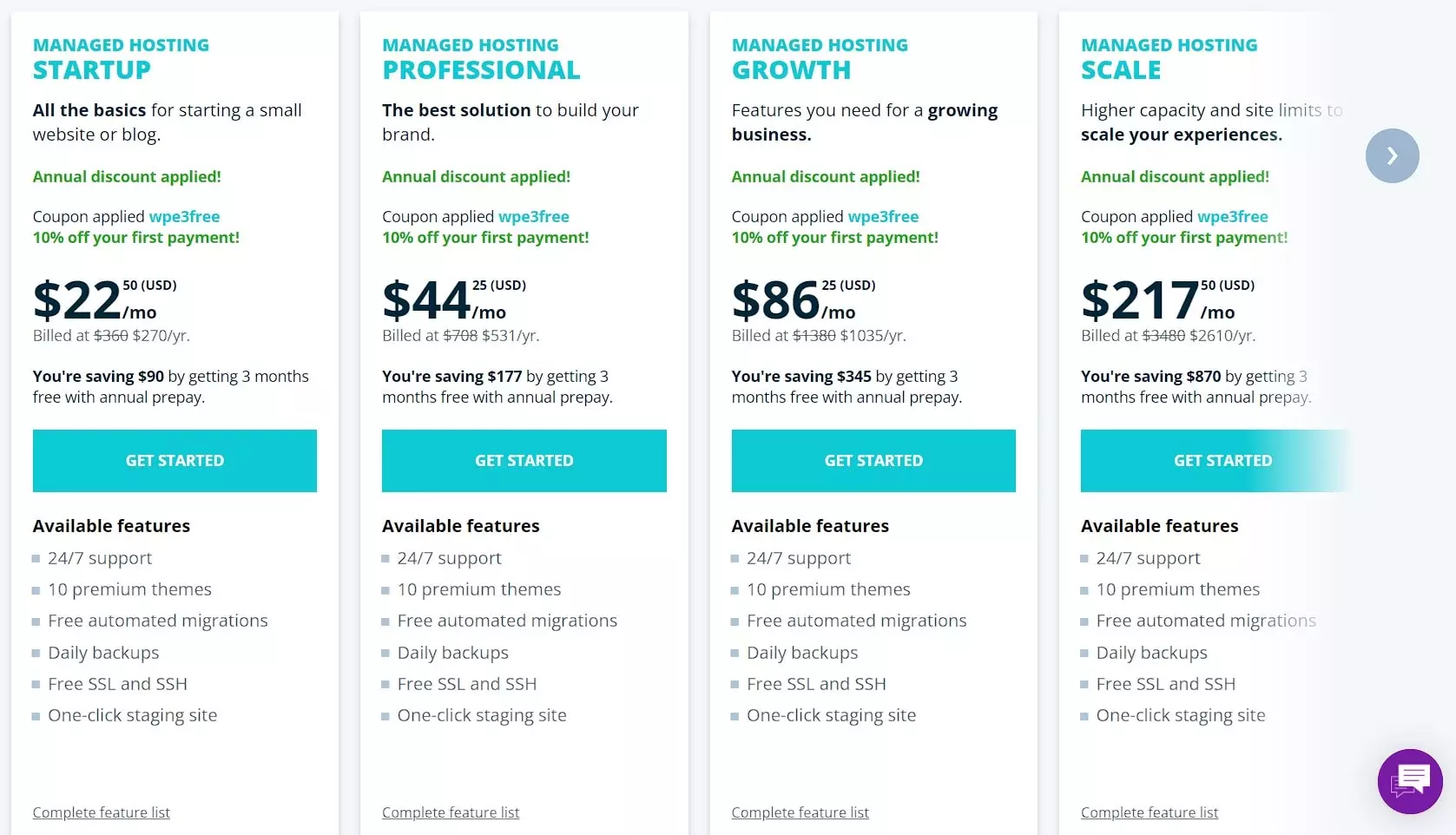Click wpe3free coupon code in Growth card
Screen dimensions: 1456x835
[x=883, y=217]
